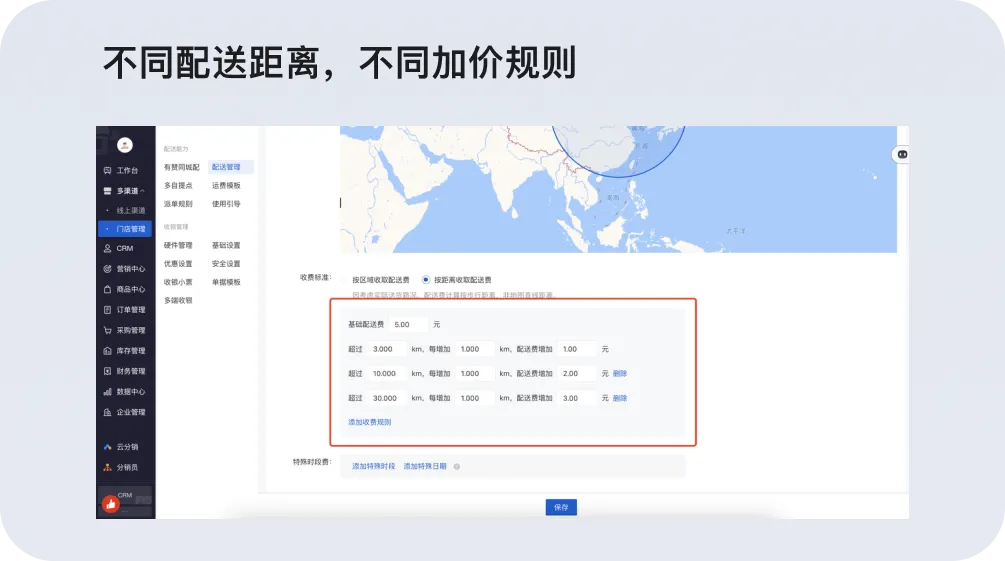Delete the 10.000 km fee rule
The width and height of the screenshot is (1005, 561).
tap(620, 374)
